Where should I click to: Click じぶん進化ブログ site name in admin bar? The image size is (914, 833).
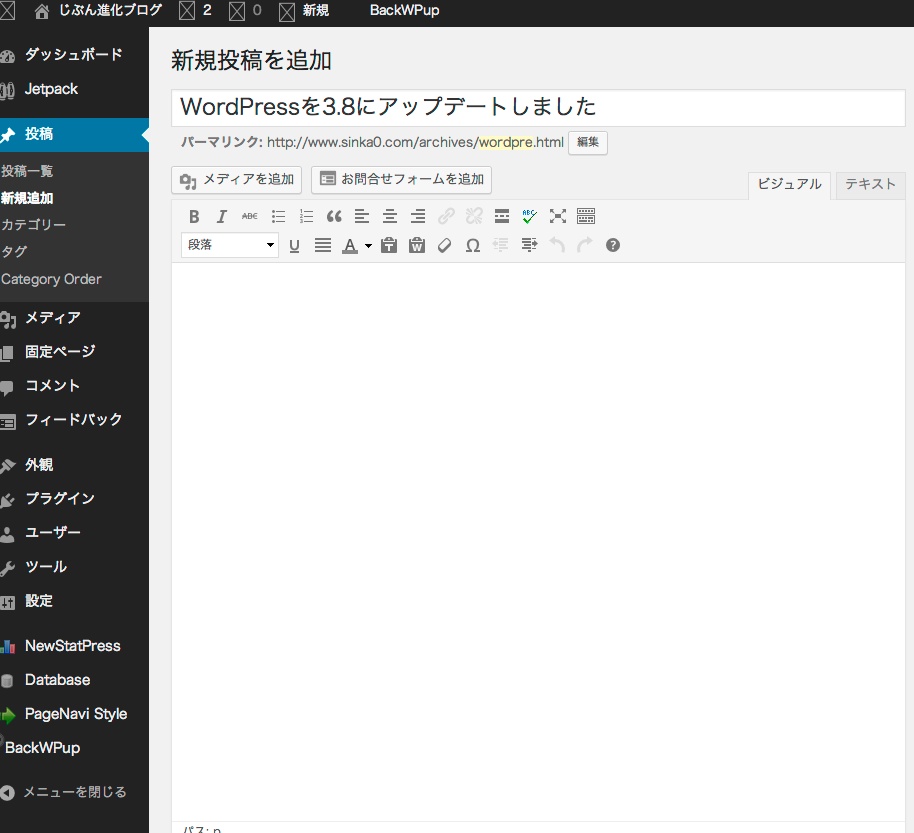111,10
